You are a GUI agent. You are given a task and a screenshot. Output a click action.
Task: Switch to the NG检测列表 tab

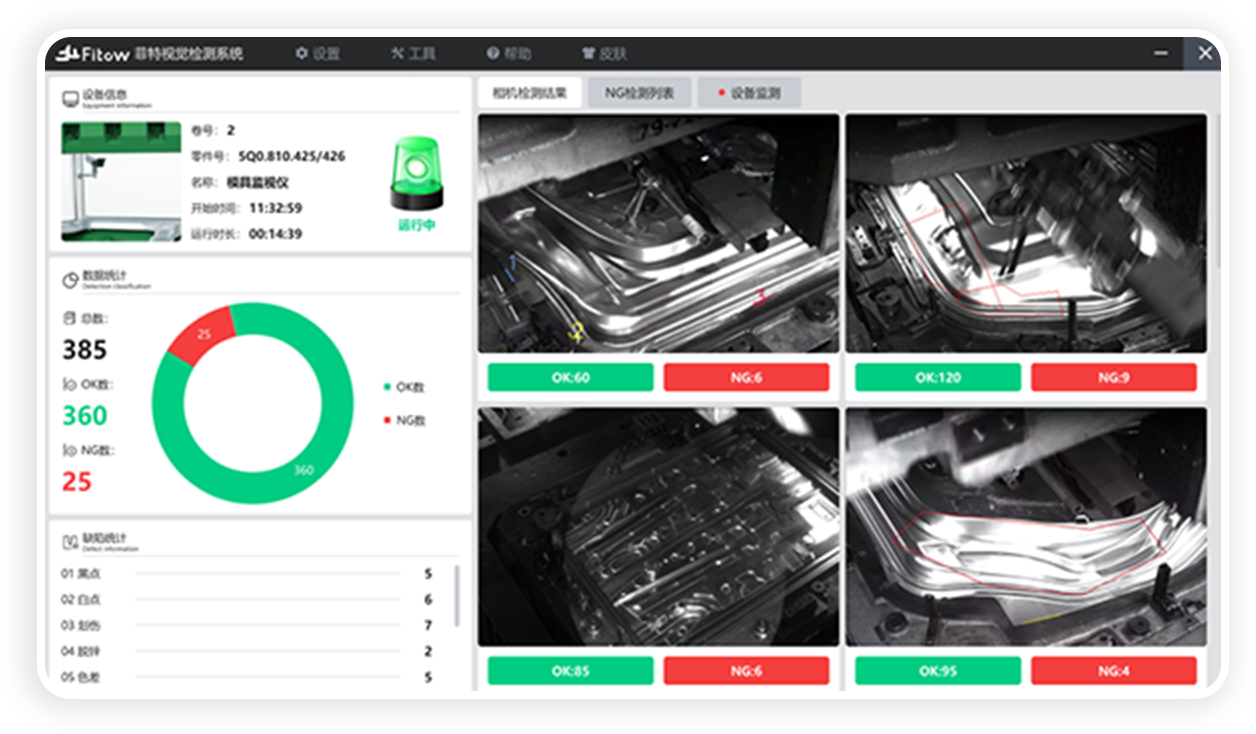(x=639, y=94)
